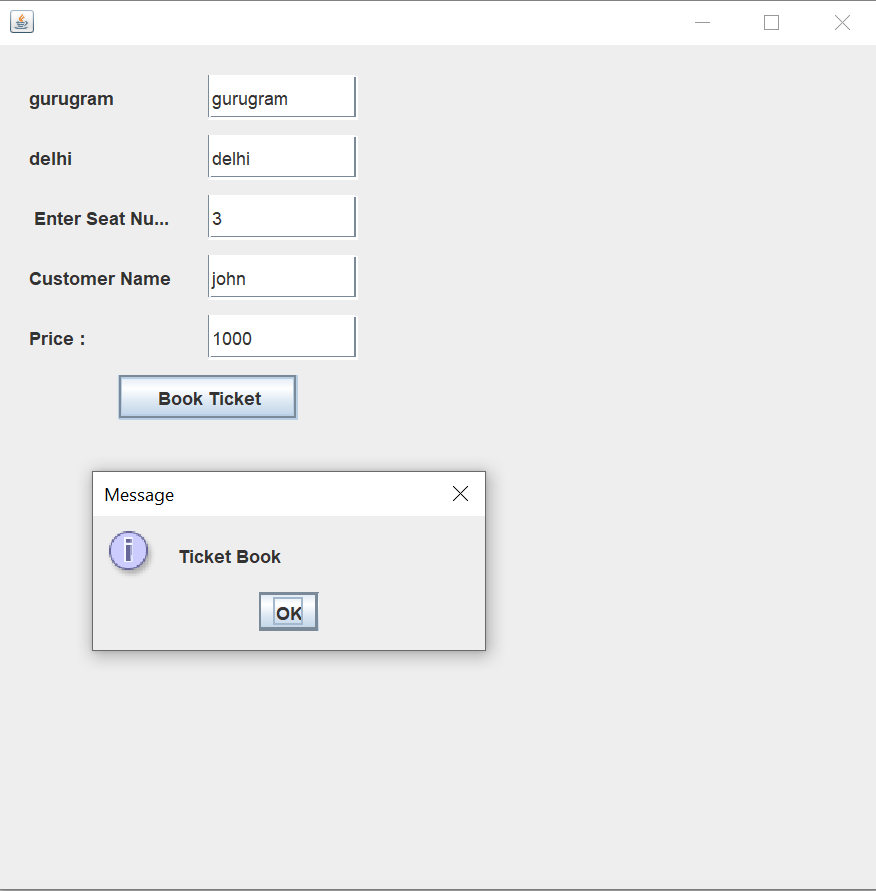Screen dimensions: 876x891
Task: Focus the delhi text field
Action: [x=282, y=157]
